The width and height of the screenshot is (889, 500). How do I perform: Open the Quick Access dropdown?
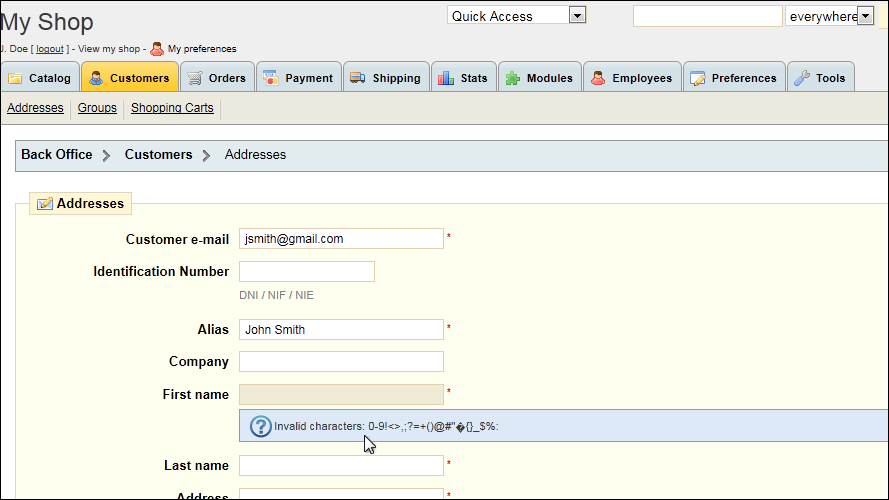[x=517, y=15]
